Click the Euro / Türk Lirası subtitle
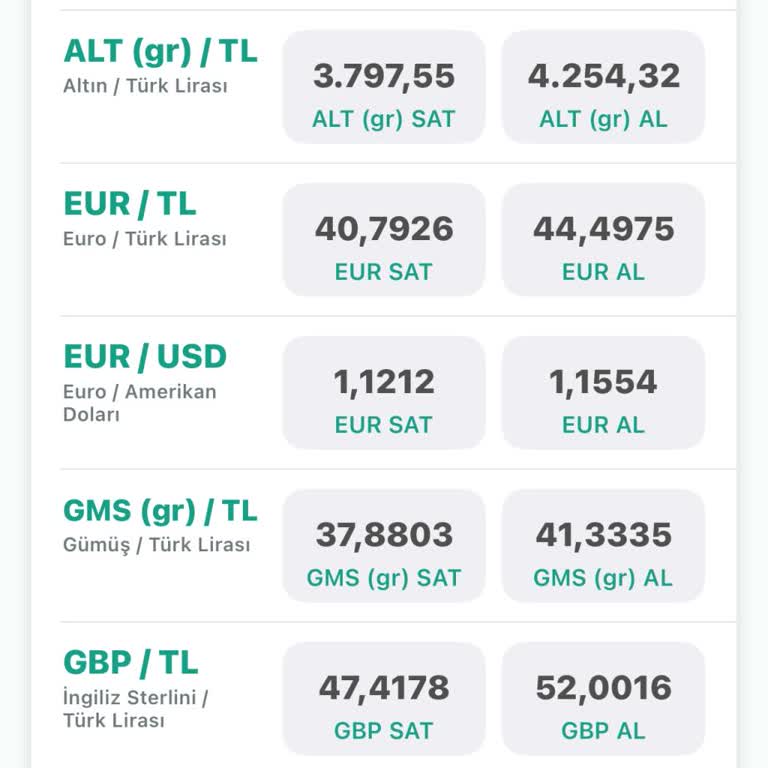The image size is (768, 768). coord(144,239)
